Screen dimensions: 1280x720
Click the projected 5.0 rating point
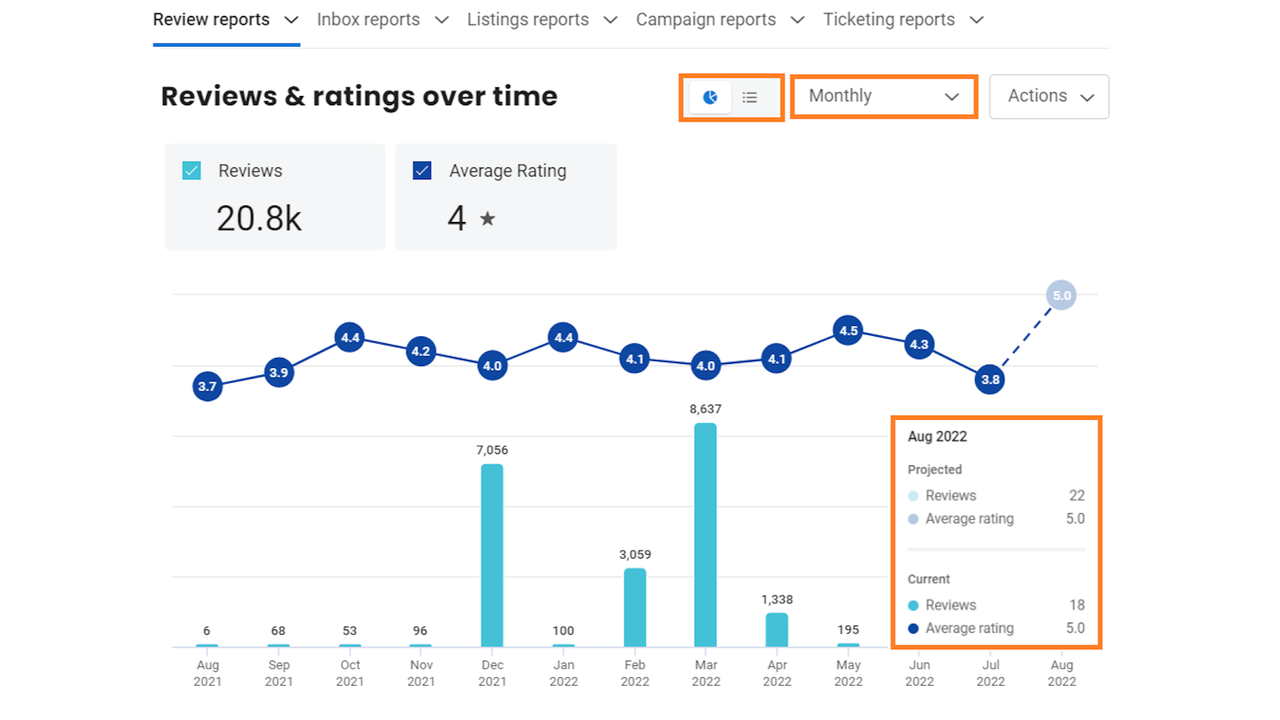click(1061, 295)
